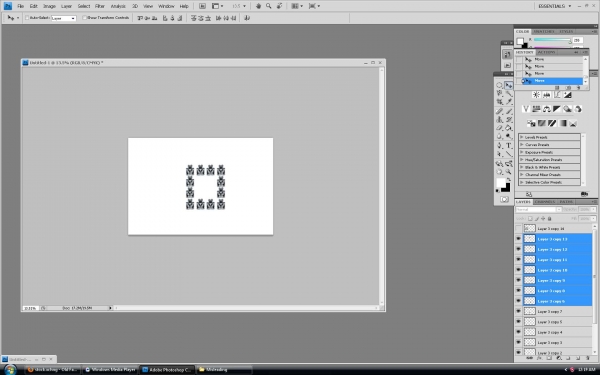This screenshot has height=375, width=600.
Task: Select the Zoom tool in the toolbox
Action: 509,172
